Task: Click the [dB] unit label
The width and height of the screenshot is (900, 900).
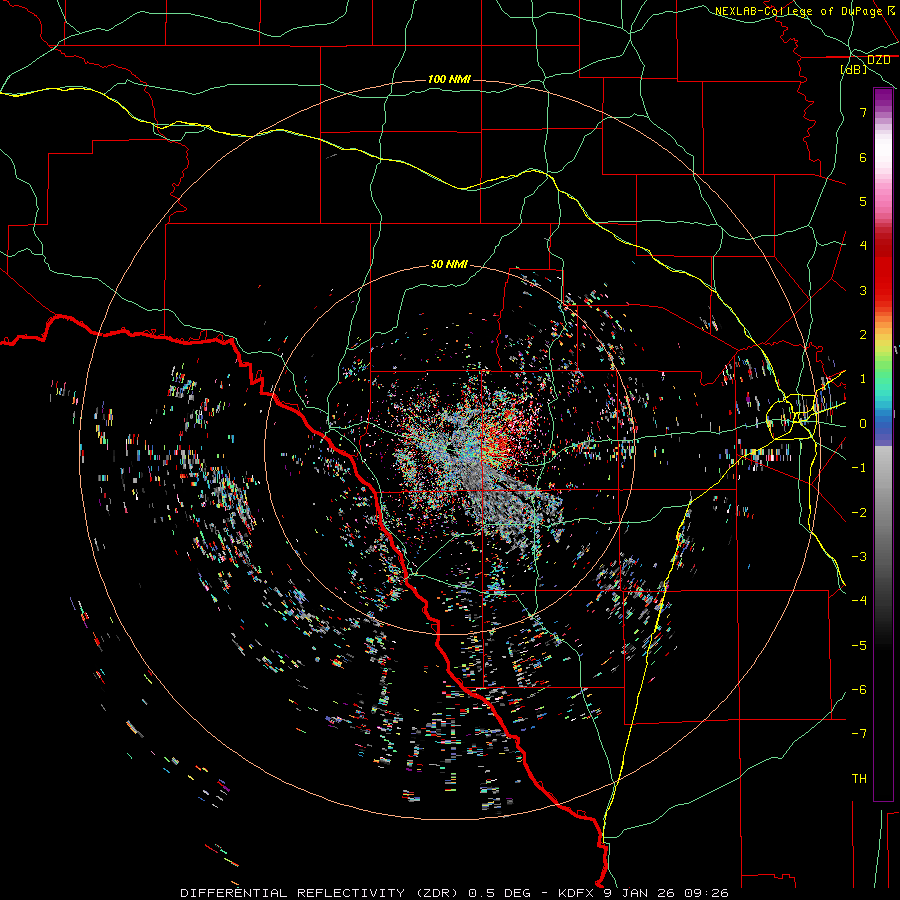Action: click(854, 69)
